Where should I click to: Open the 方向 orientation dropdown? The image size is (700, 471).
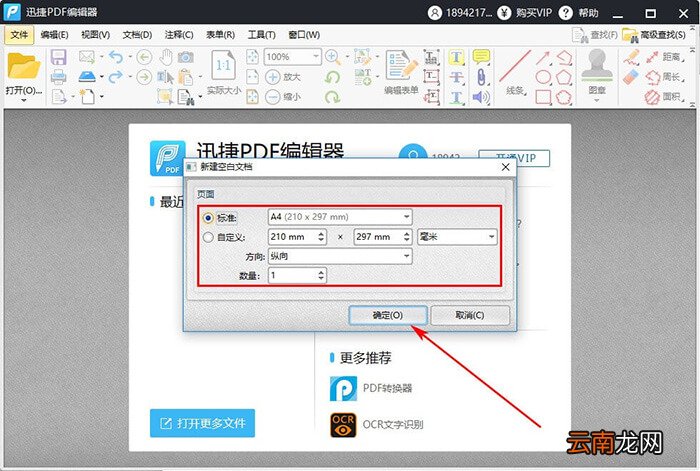(340, 256)
